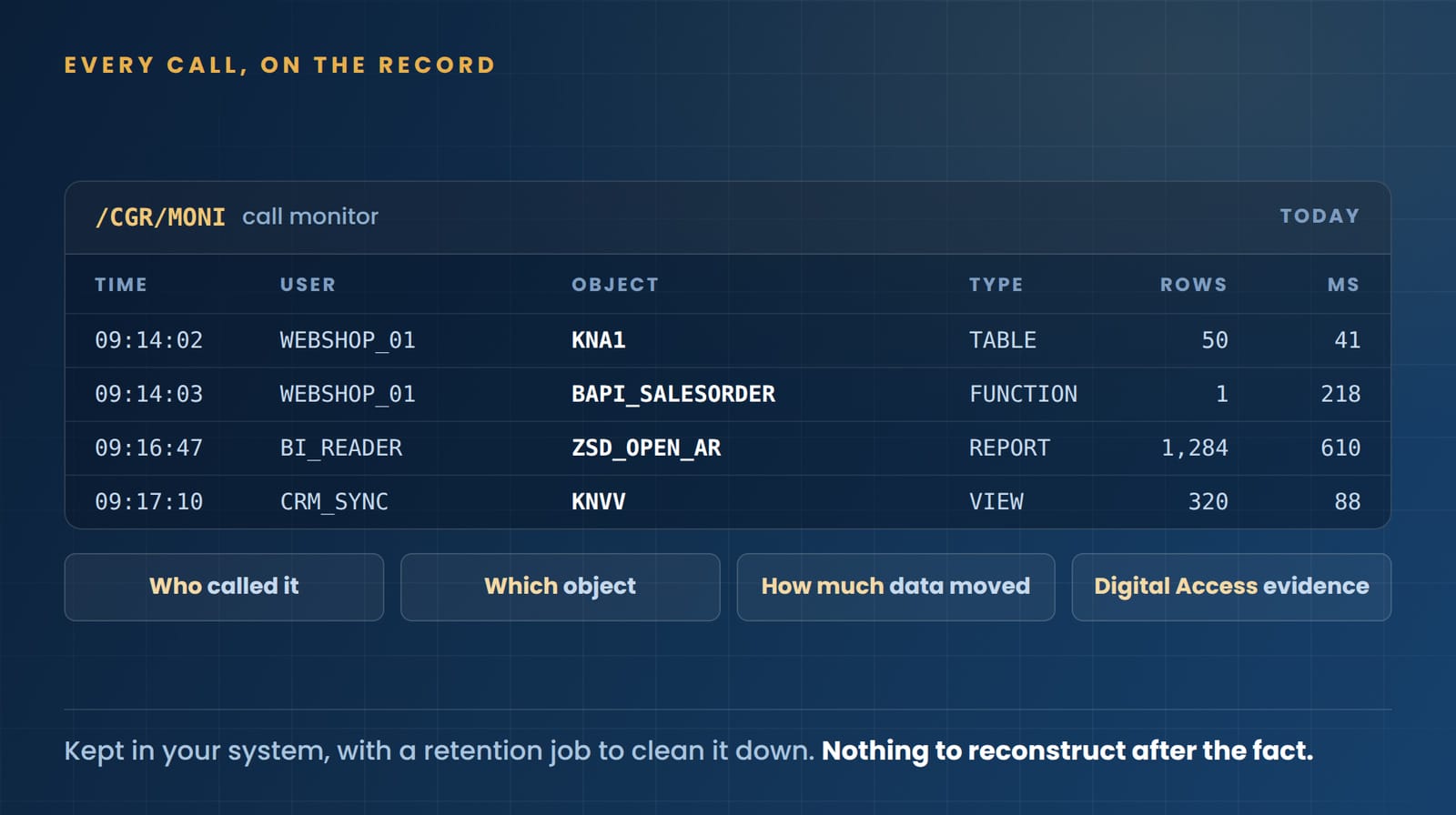This screenshot has width=1456, height=815.
Task: Select the KNVV object cell
Action: 599,501
